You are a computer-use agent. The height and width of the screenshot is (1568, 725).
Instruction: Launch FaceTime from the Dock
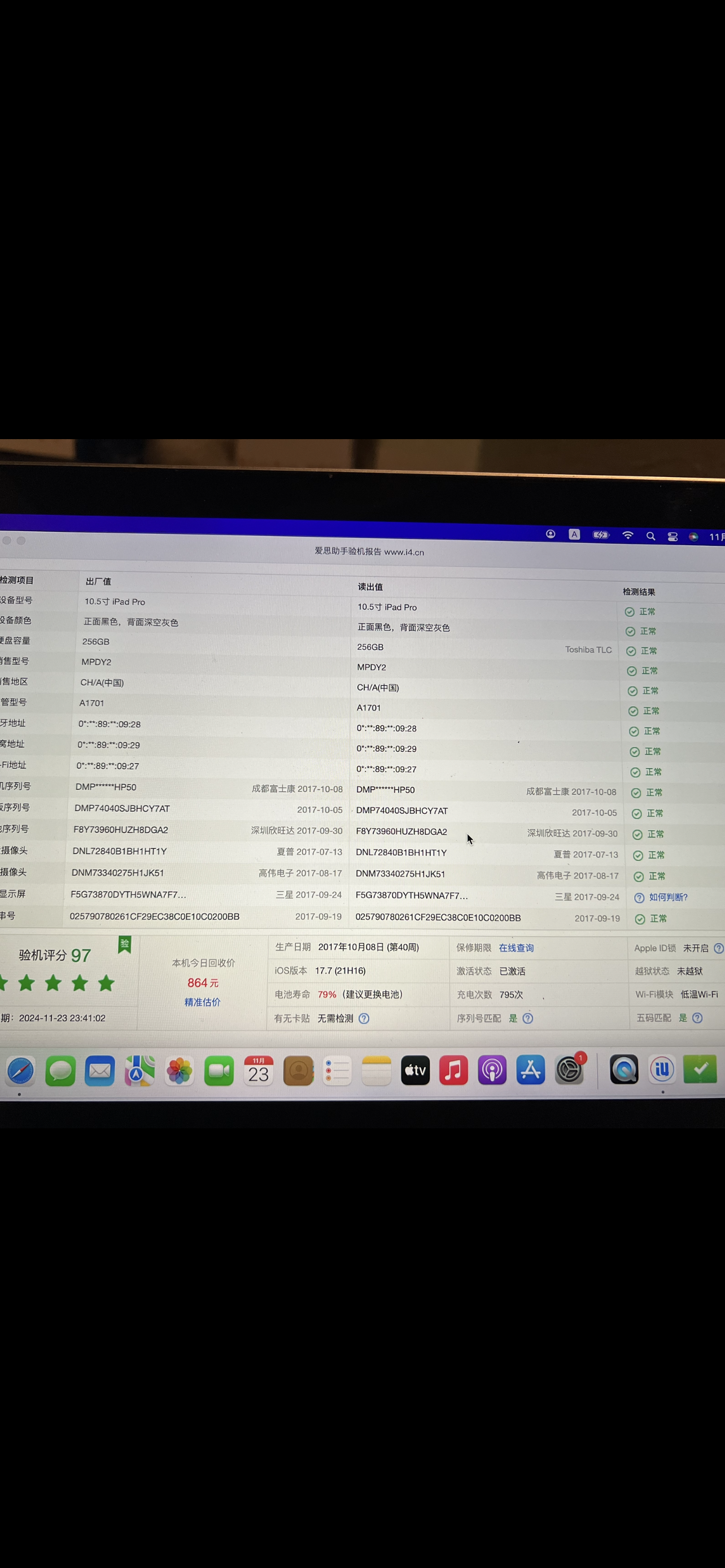point(219,1071)
